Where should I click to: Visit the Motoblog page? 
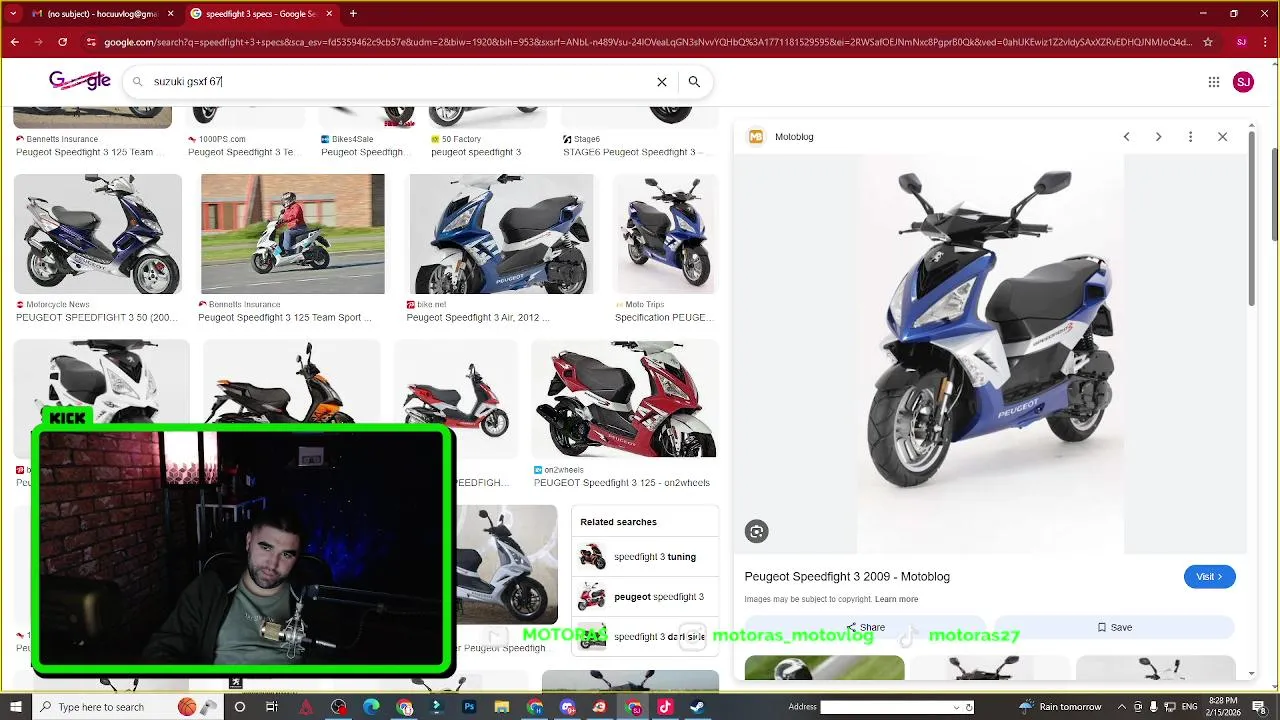tap(1209, 577)
